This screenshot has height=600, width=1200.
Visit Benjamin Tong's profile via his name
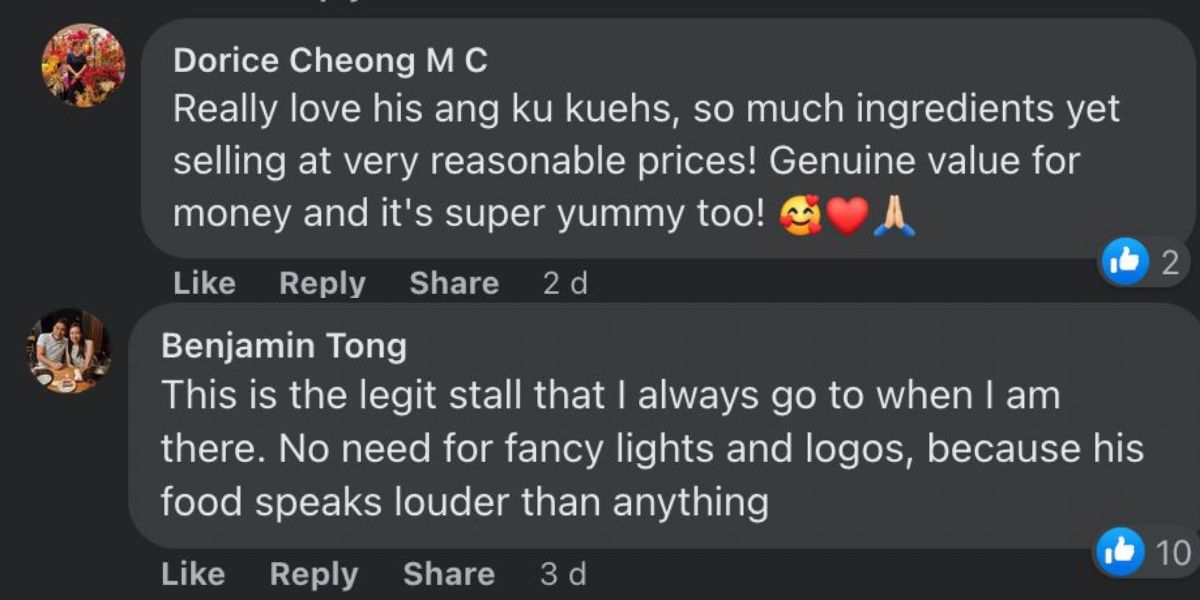283,346
